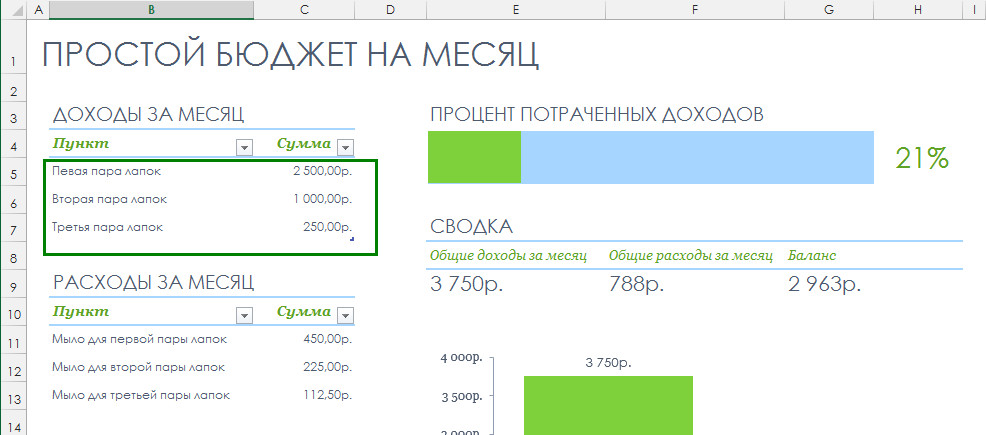Select row 8 header
The image size is (986, 435).
13,258
